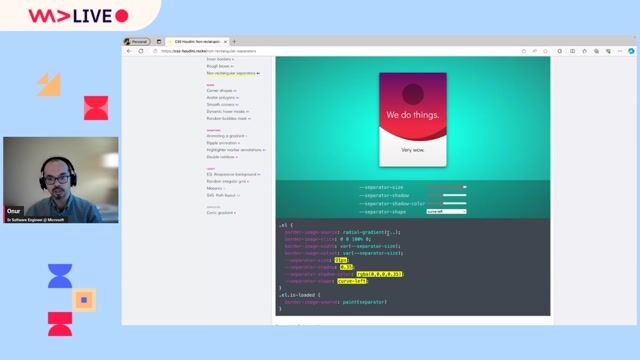Click the highlighted separator-size value in the code
Image resolution: width=640 pixels, height=360 pixels.
point(341,260)
